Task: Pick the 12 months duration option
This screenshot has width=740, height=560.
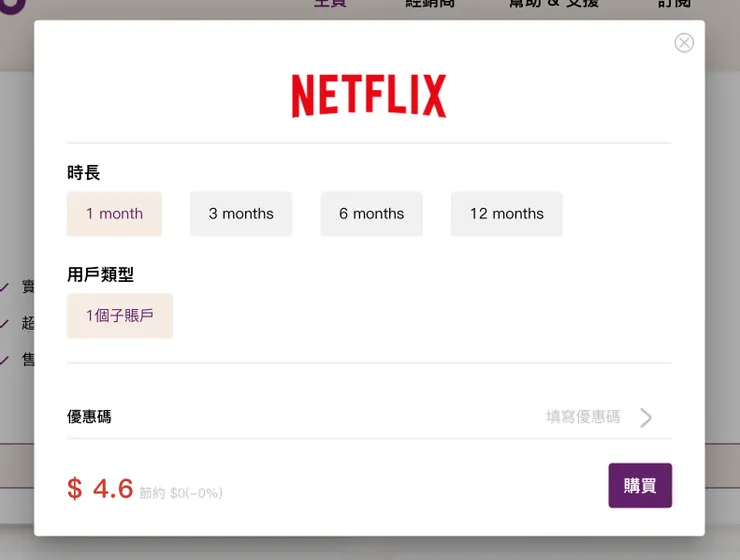Action: [x=506, y=214]
